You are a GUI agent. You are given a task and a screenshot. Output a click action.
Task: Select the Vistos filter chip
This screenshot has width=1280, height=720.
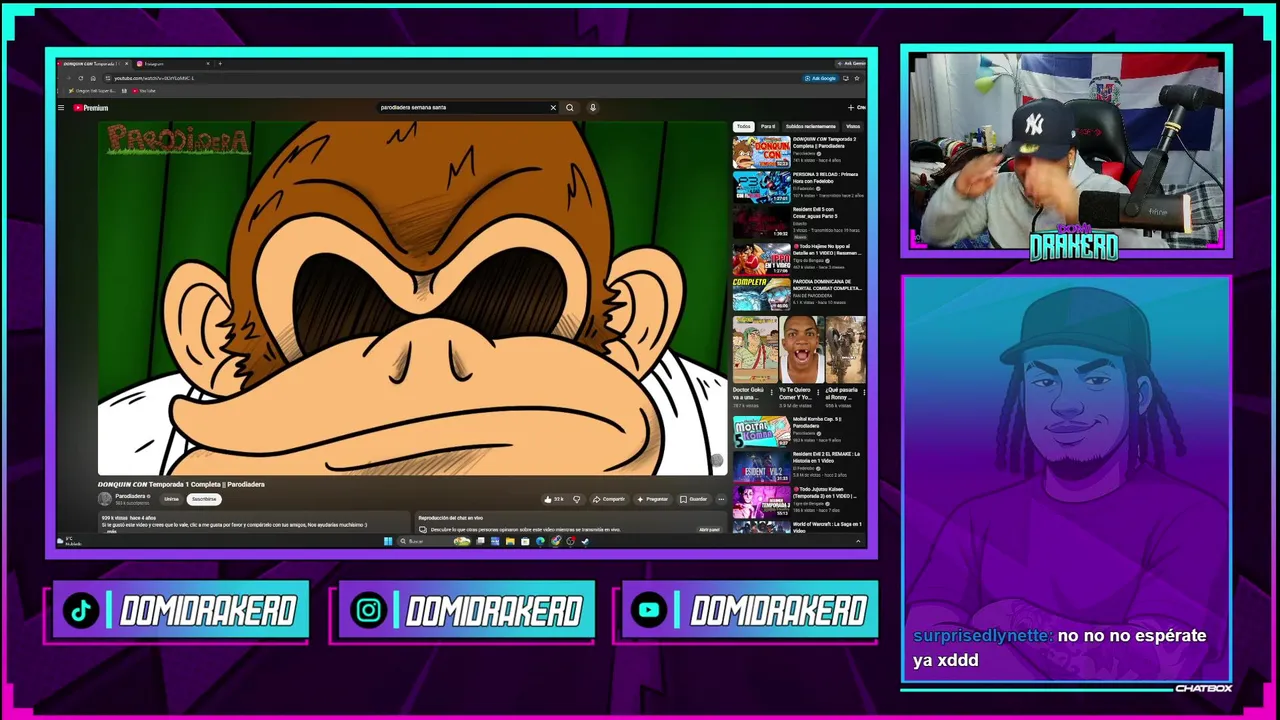click(x=852, y=127)
